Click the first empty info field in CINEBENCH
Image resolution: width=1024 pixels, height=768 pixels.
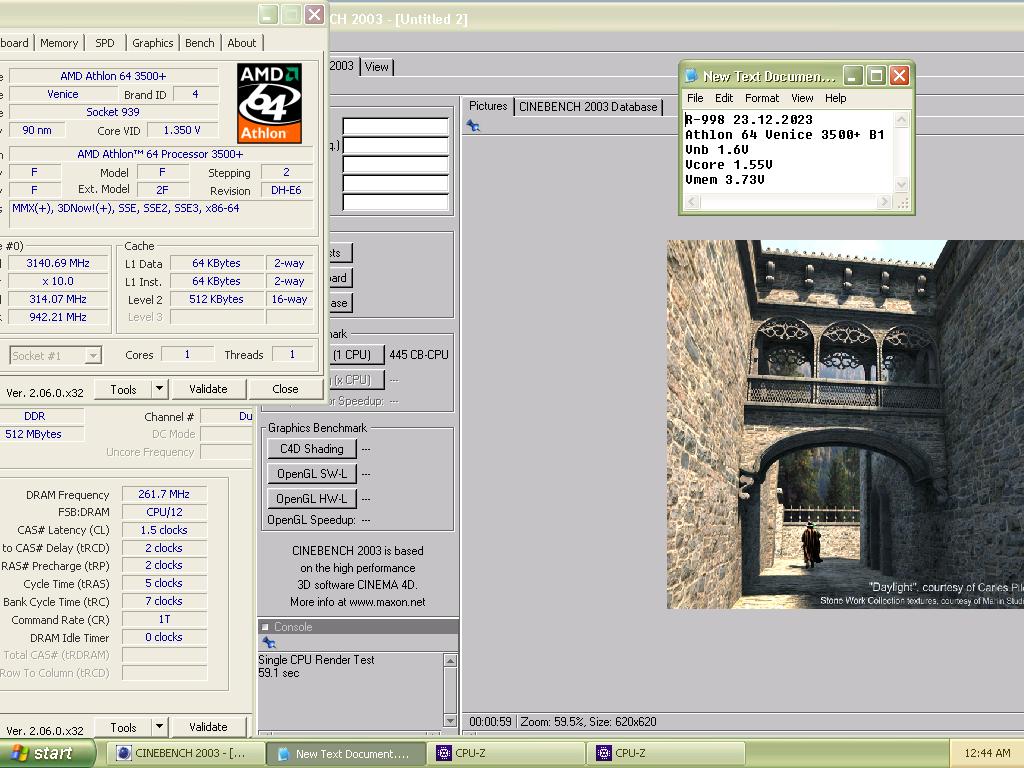[x=396, y=126]
